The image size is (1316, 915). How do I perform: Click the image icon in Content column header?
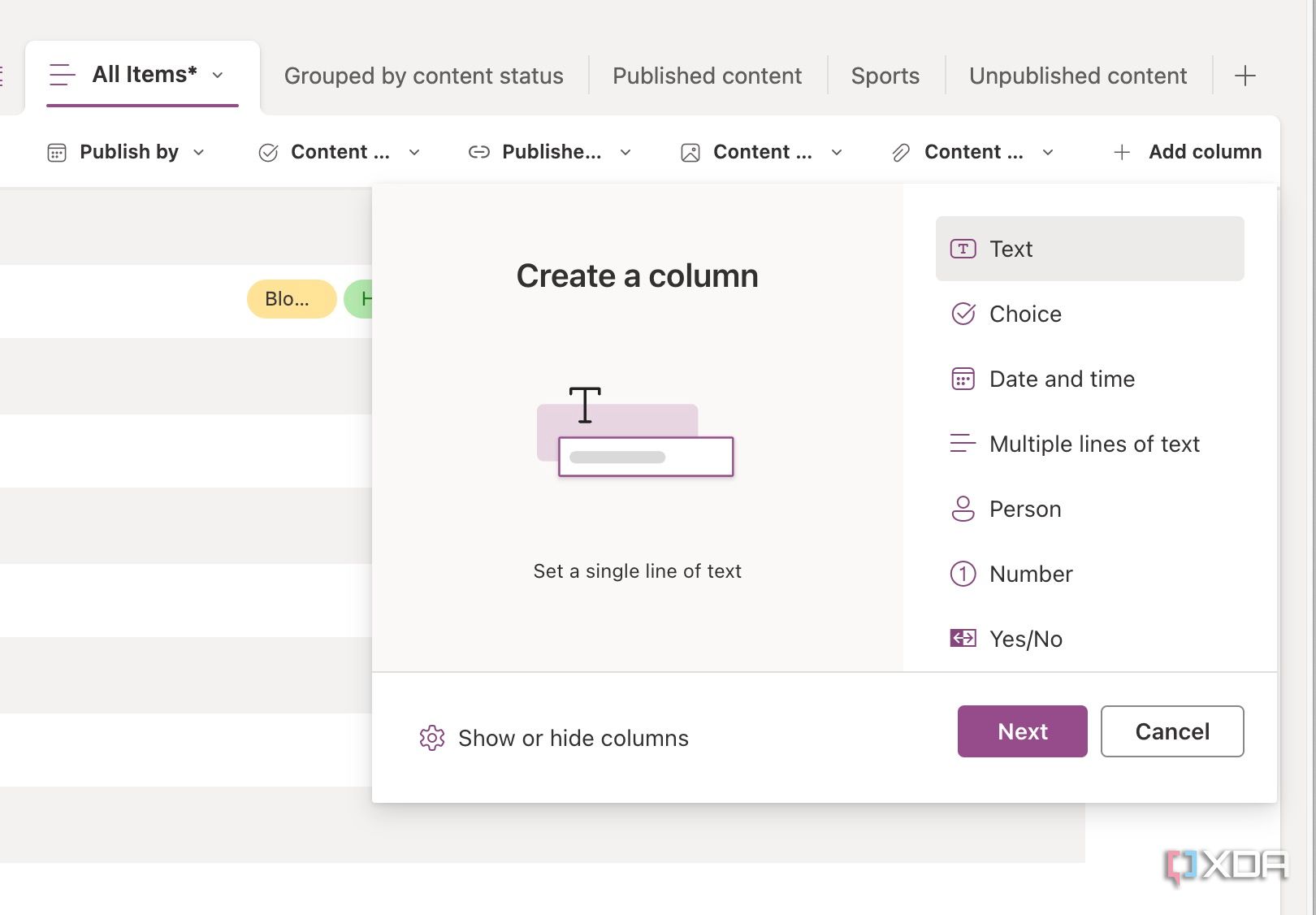[690, 153]
